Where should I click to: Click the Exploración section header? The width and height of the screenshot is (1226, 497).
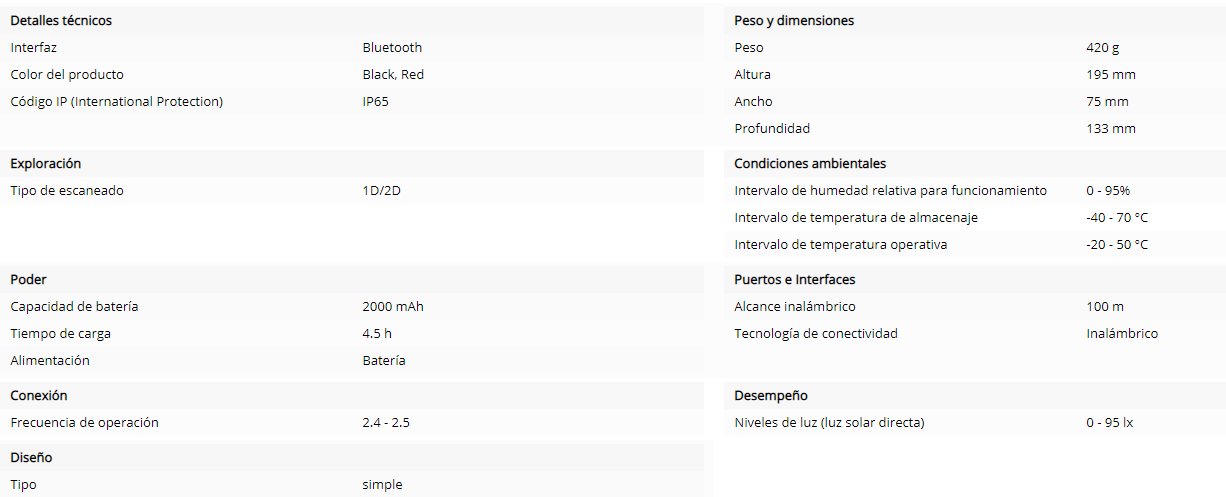coord(46,163)
